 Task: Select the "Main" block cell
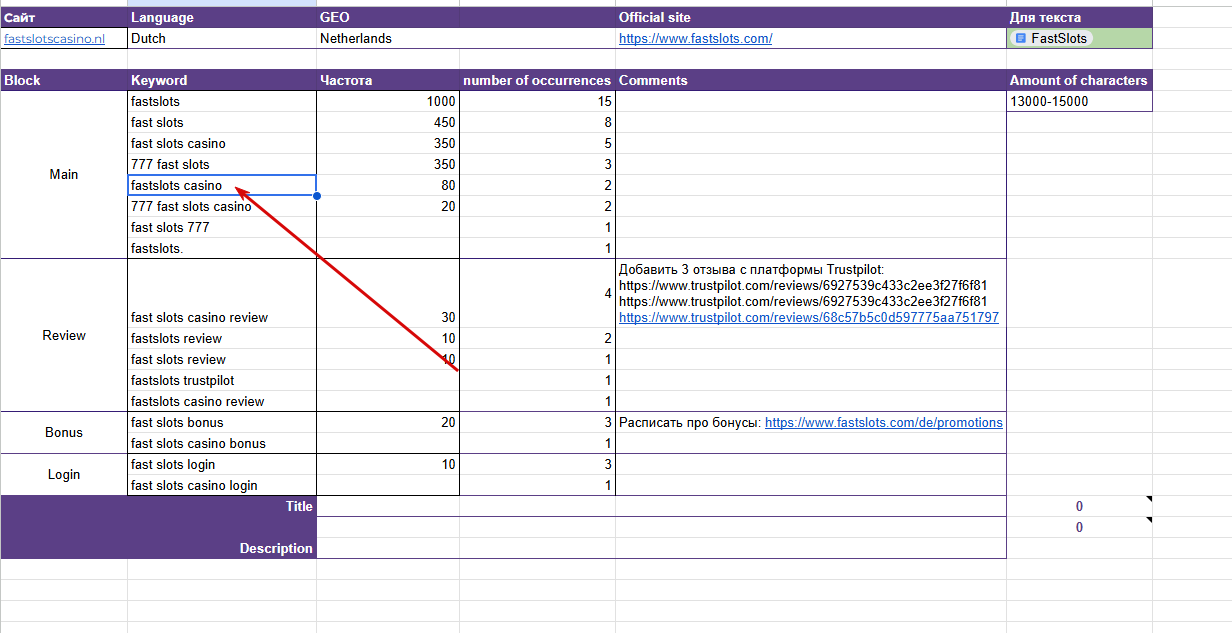click(x=64, y=174)
